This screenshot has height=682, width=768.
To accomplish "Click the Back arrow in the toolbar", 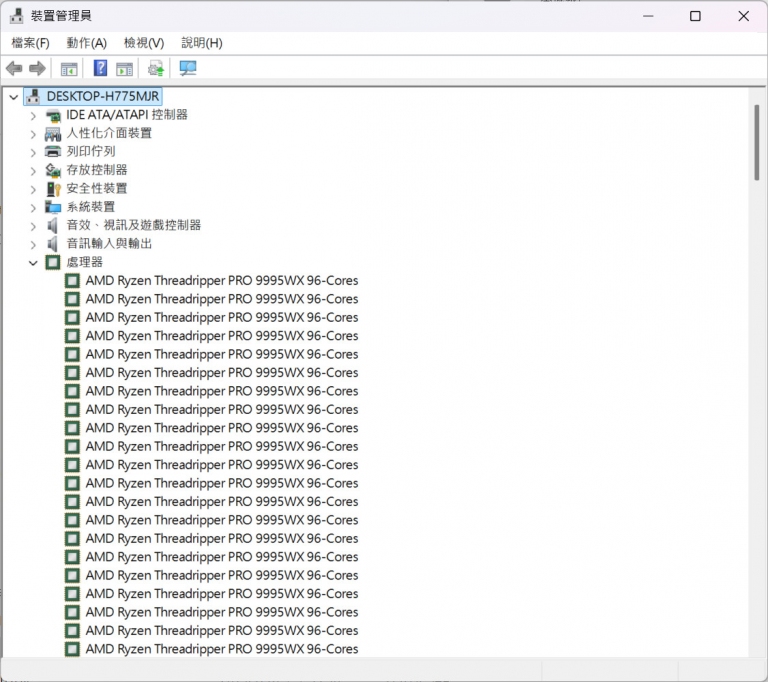I will (x=14, y=68).
